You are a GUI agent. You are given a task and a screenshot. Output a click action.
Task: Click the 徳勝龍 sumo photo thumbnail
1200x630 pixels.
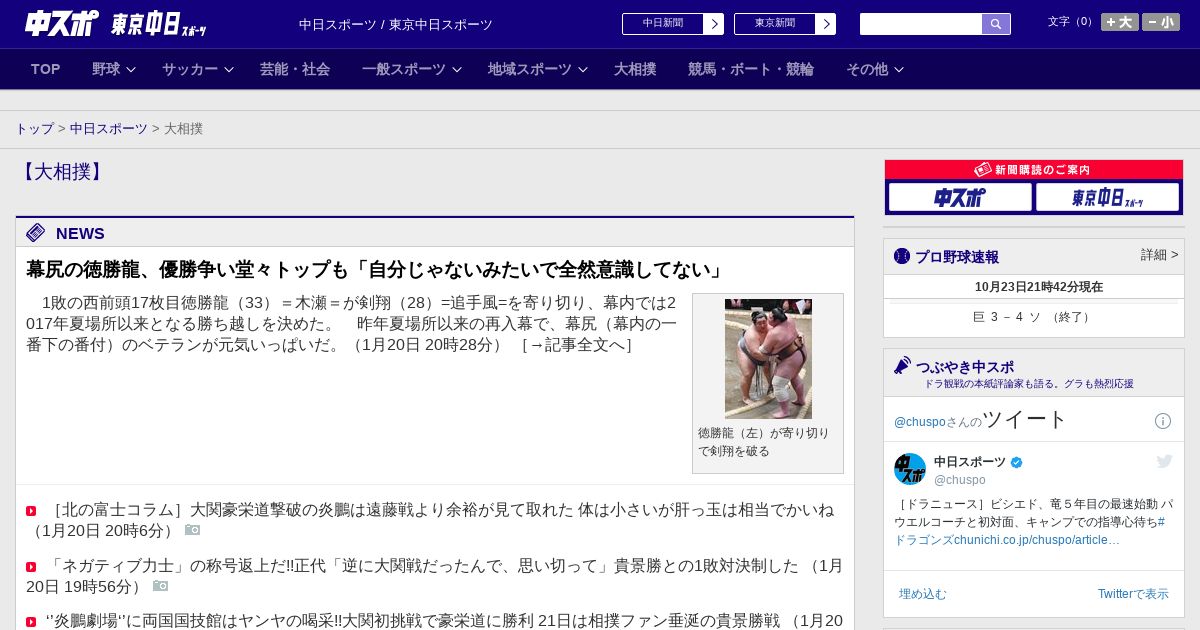click(x=768, y=359)
